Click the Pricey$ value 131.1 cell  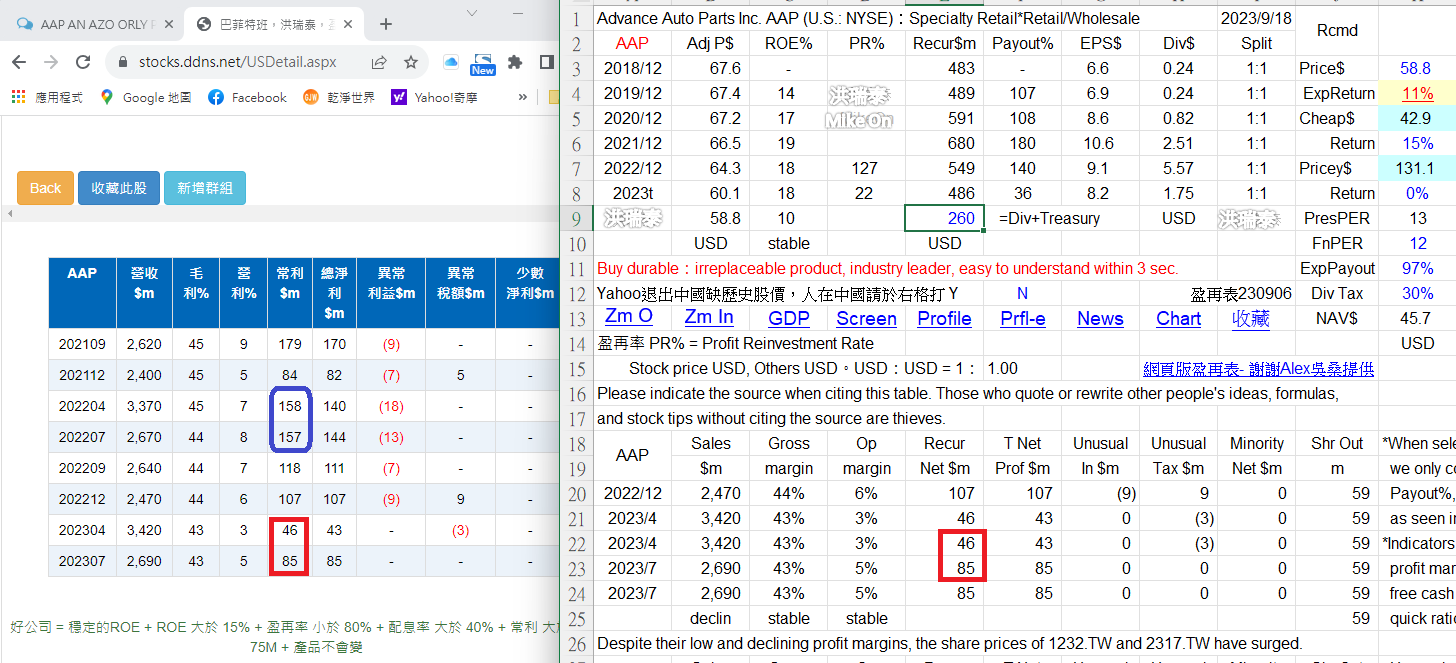click(x=1417, y=168)
